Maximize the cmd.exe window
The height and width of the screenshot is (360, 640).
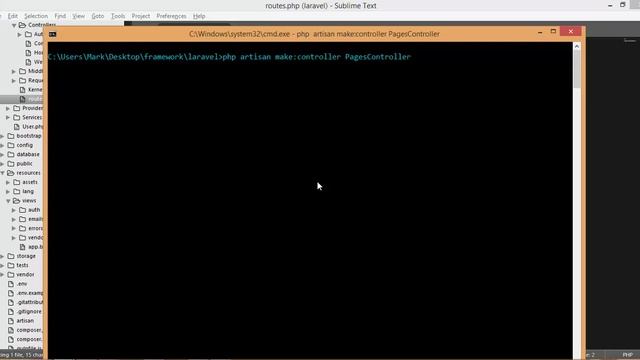(553, 31)
